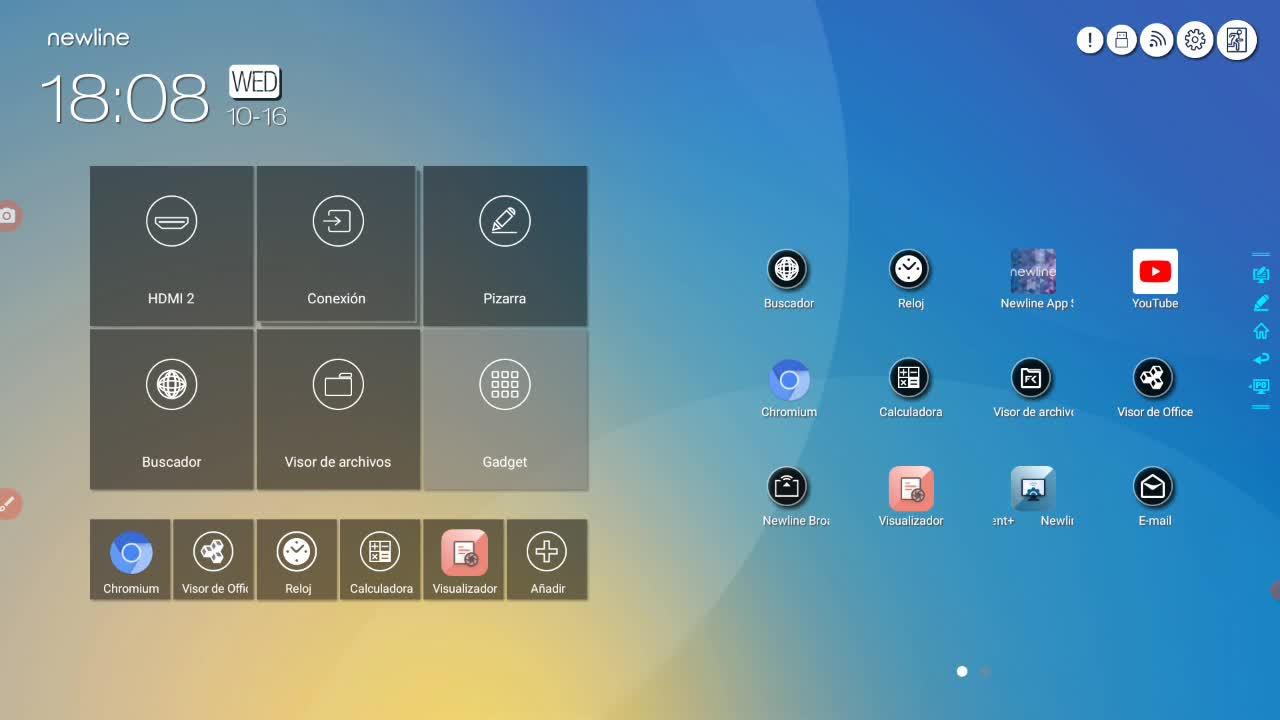Open Visualizador shortcut in bottom bar
Image resolution: width=1280 pixels, height=720 pixels.
tap(464, 559)
